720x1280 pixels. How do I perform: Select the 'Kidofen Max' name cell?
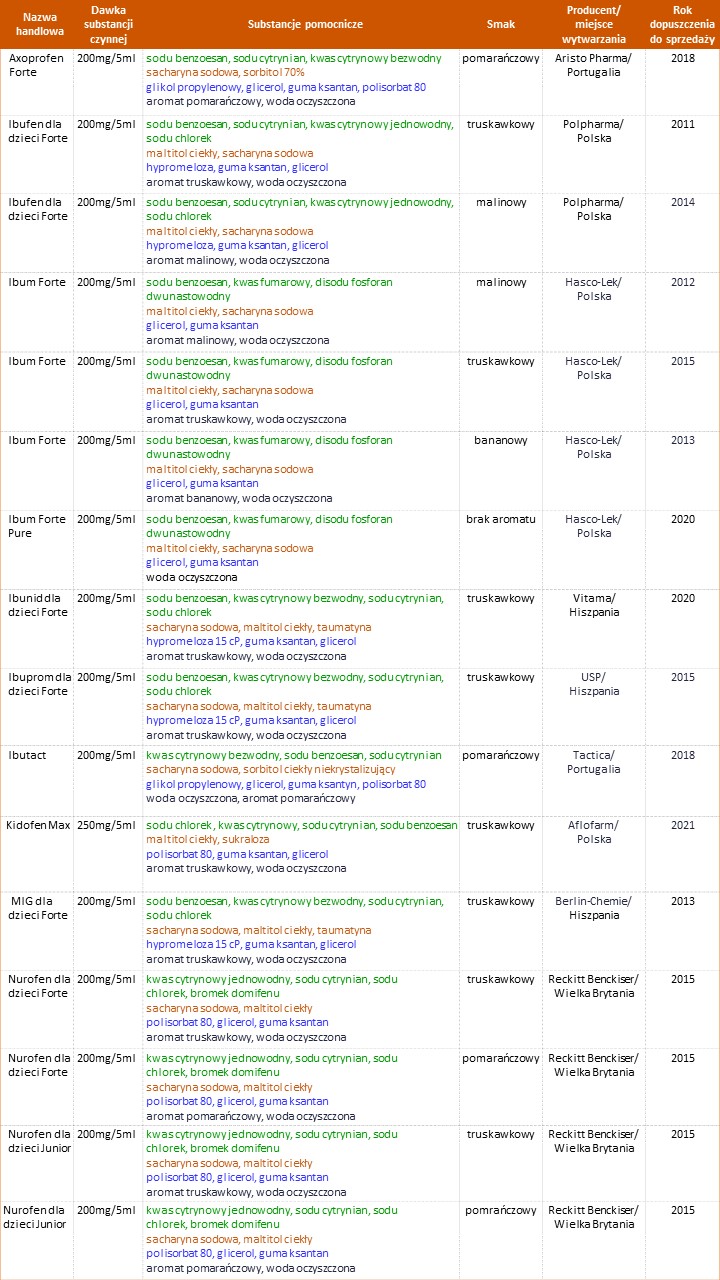(38, 825)
